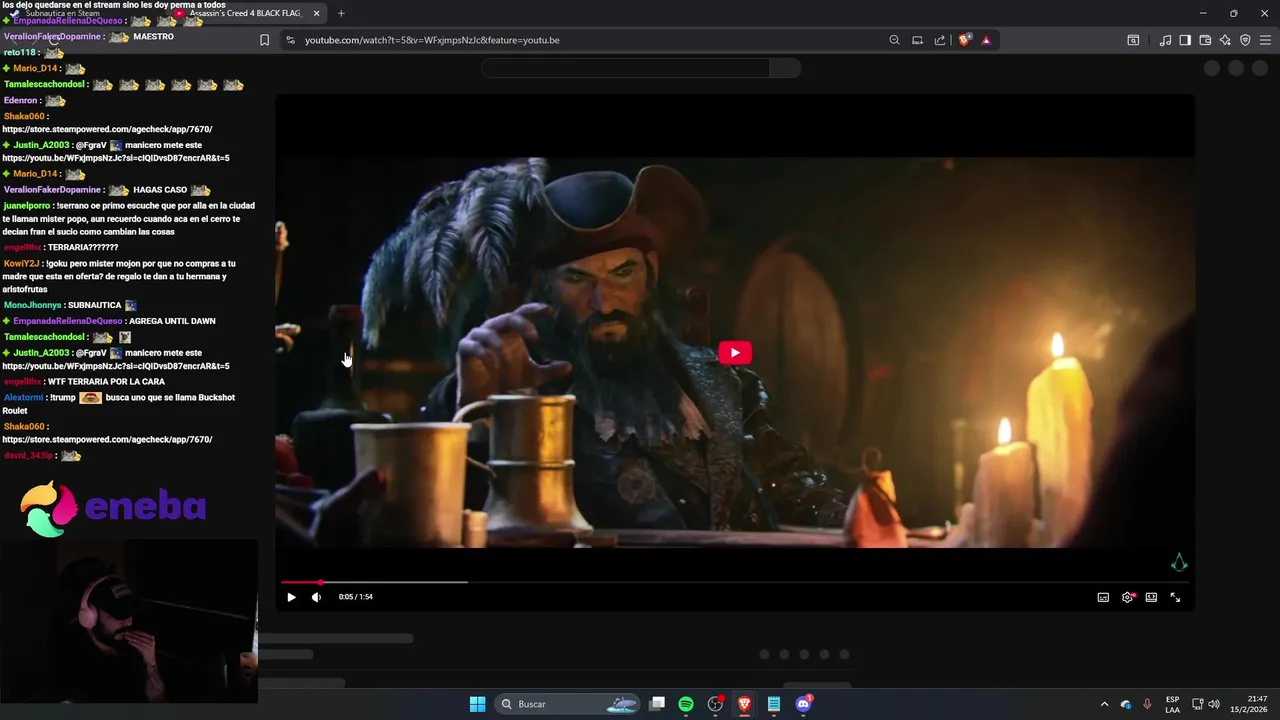Viewport: 1280px width, 720px height.
Task: Open Justin_A2003's second youtu.be link in chat
Action: [116, 366]
